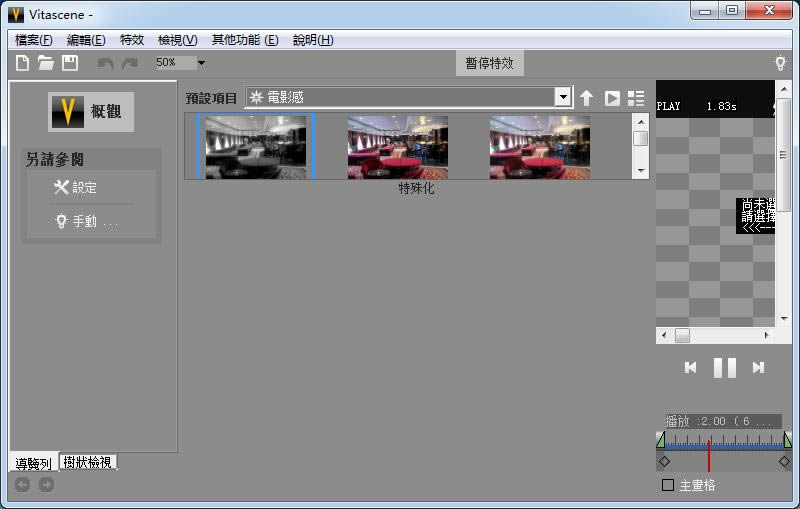This screenshot has width=800, height=509.
Task: Click the pause playback button
Action: (x=724, y=367)
